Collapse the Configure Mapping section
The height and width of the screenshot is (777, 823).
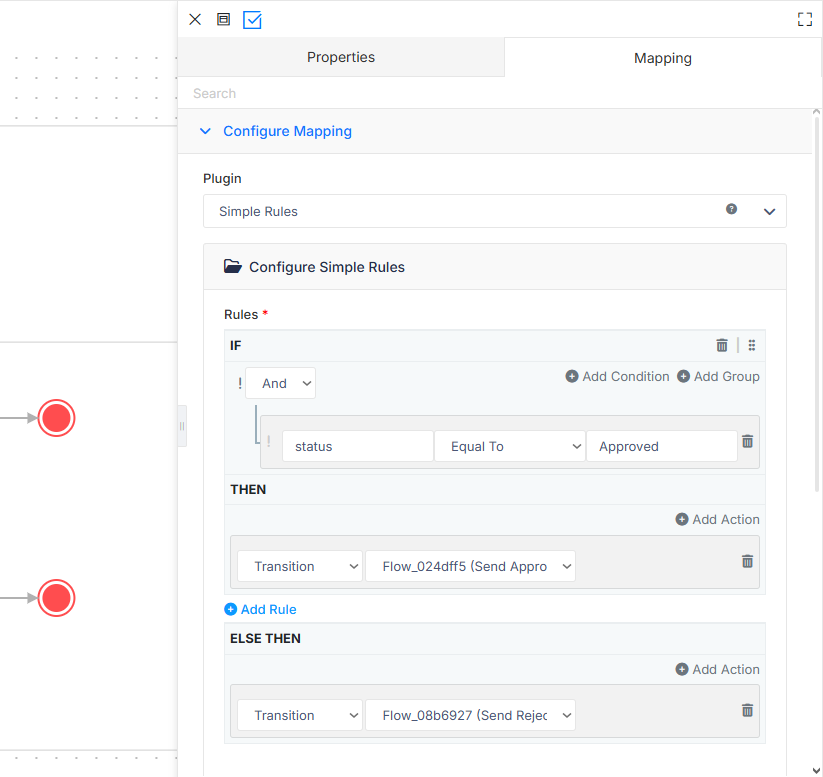(205, 131)
